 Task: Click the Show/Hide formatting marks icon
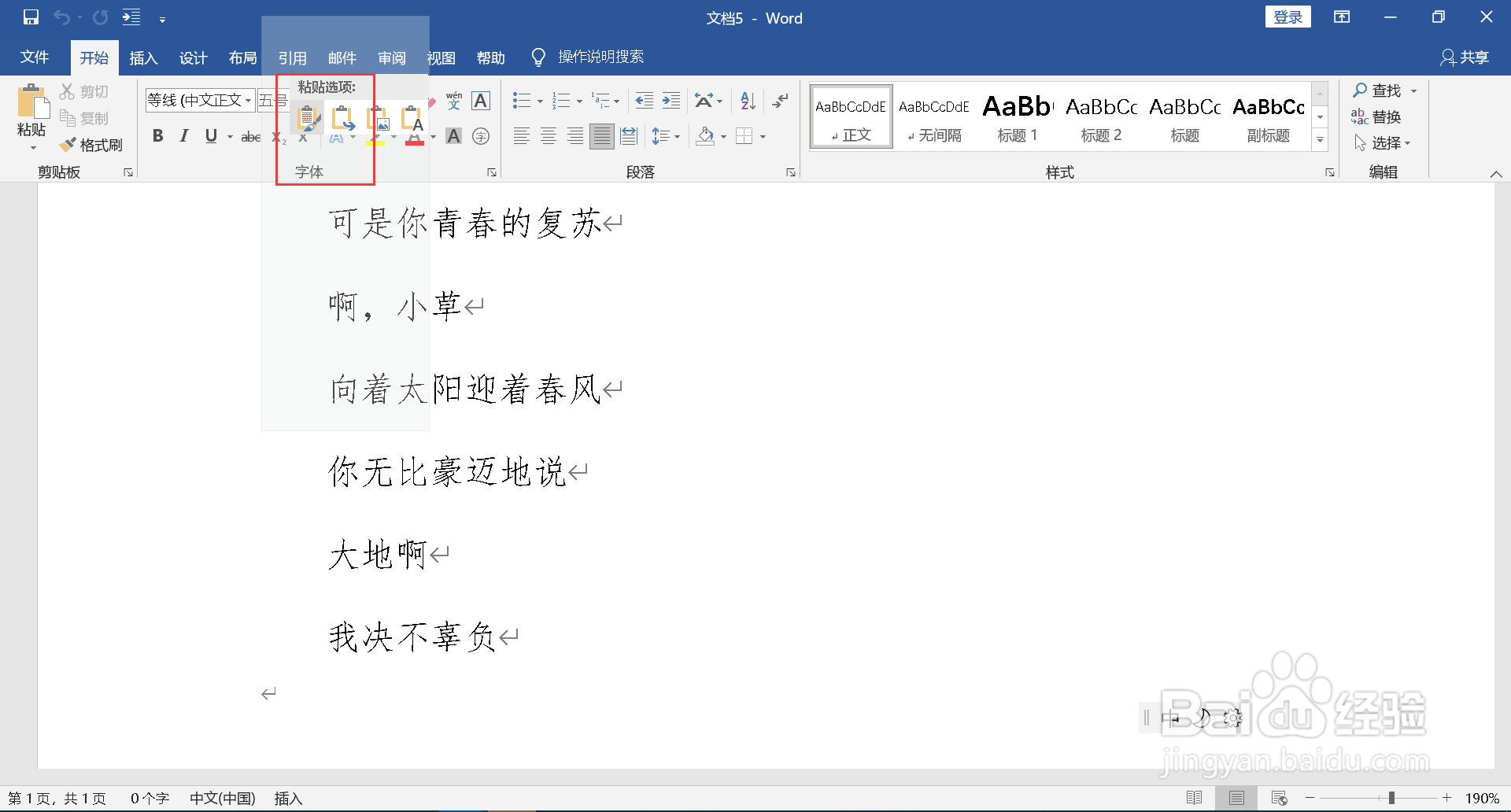(x=780, y=101)
